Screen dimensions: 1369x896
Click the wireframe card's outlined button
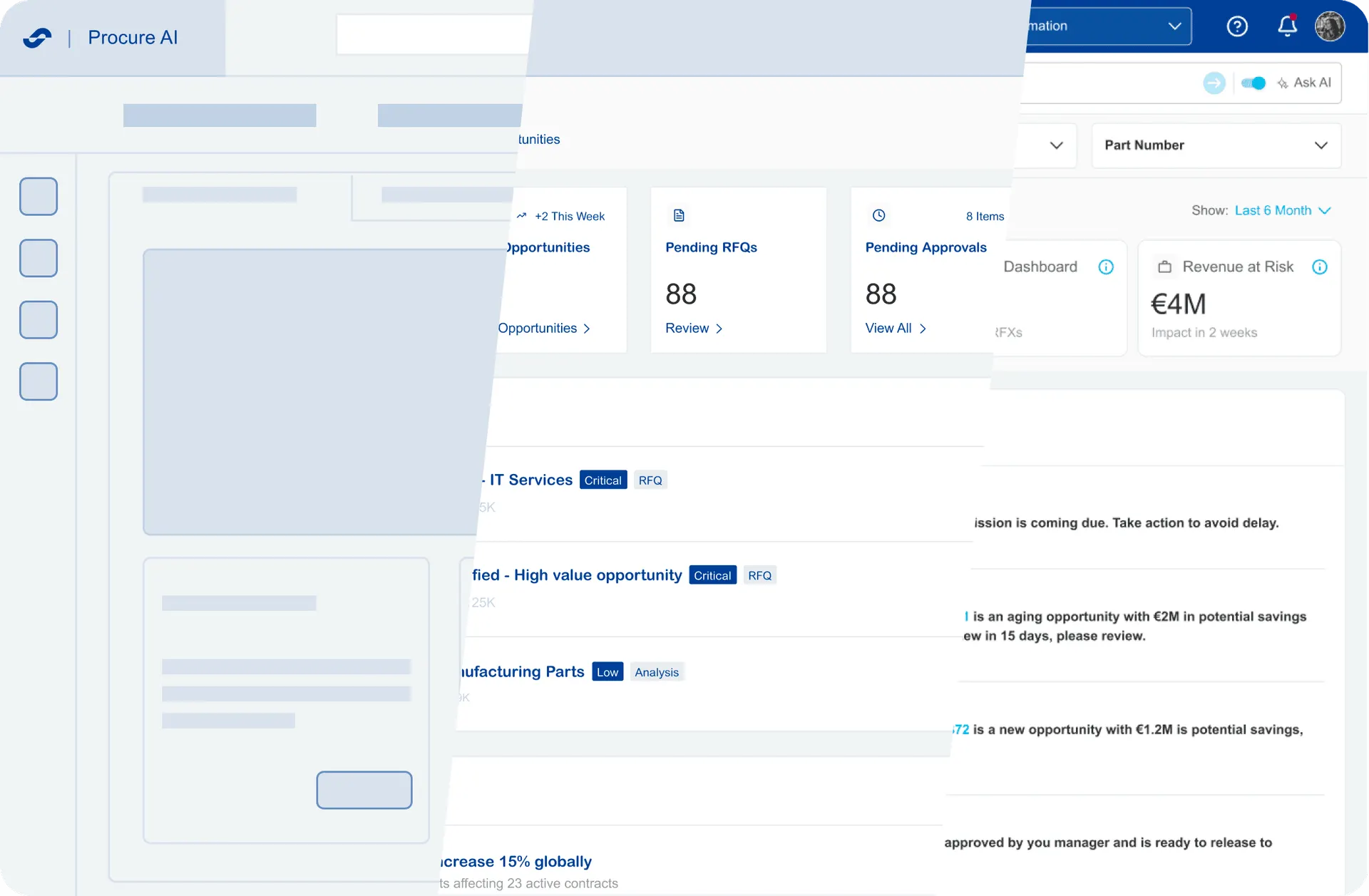(364, 790)
